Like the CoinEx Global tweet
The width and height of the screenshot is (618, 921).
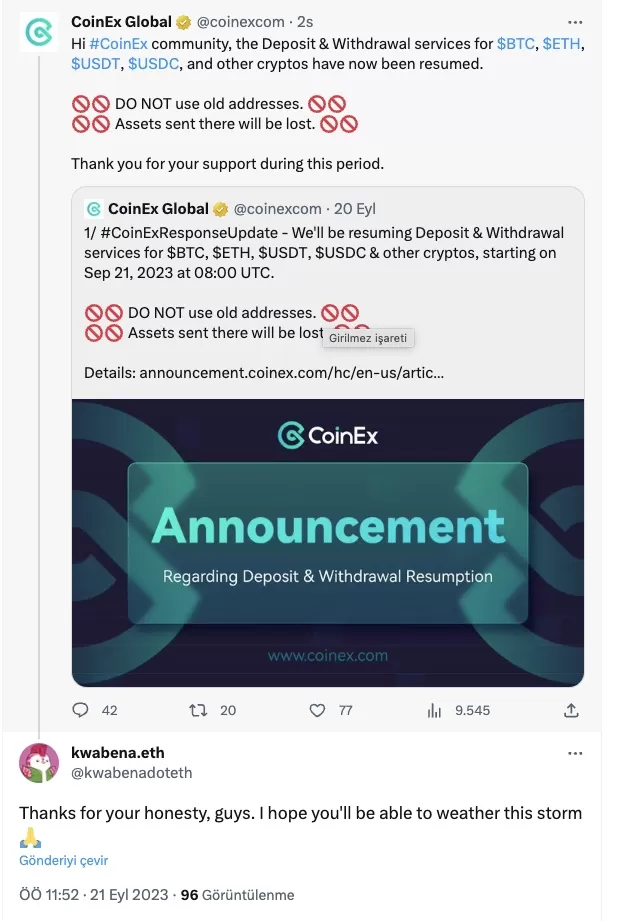(317, 710)
